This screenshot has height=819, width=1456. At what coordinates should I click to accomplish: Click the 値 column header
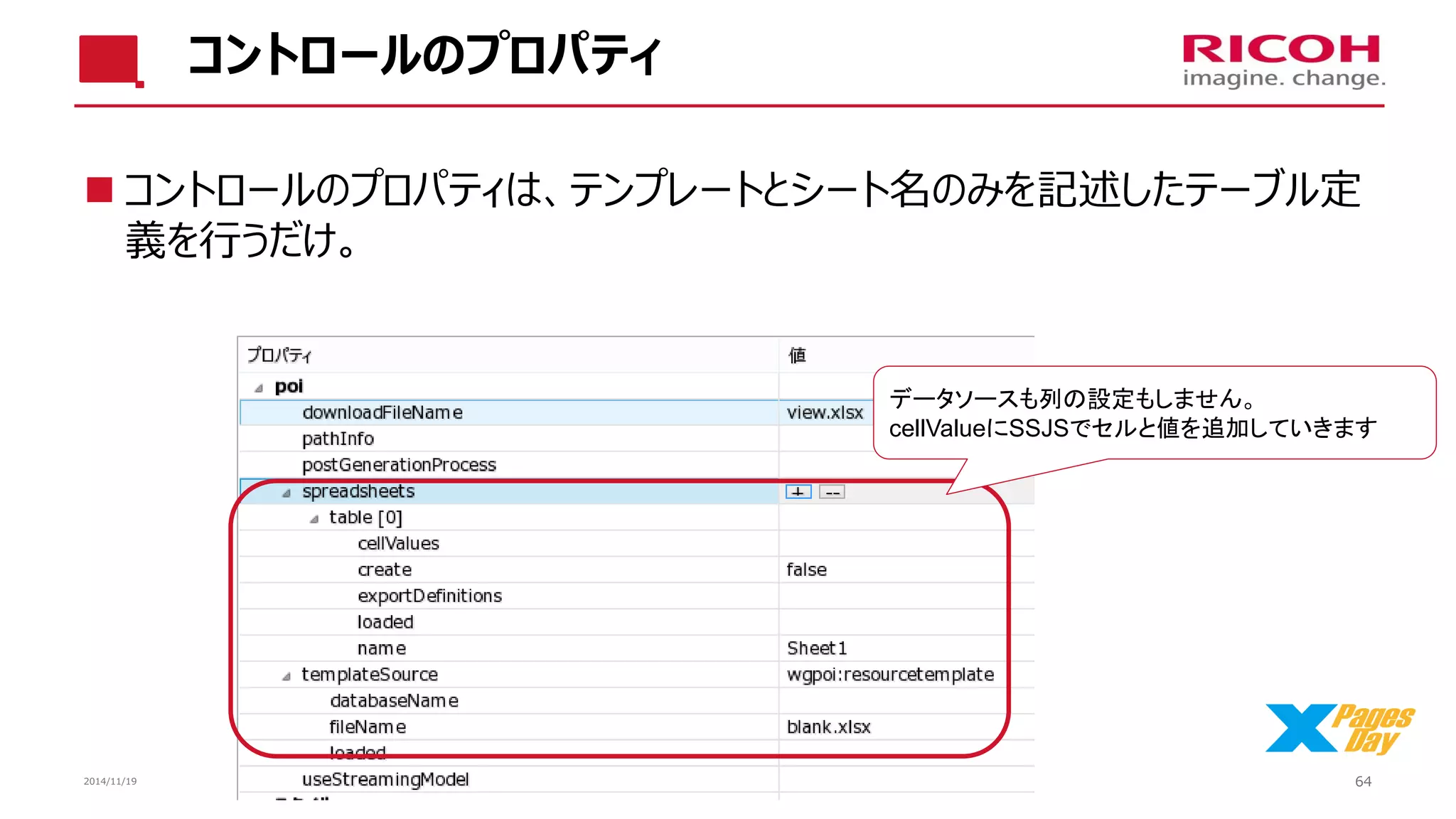click(x=797, y=355)
